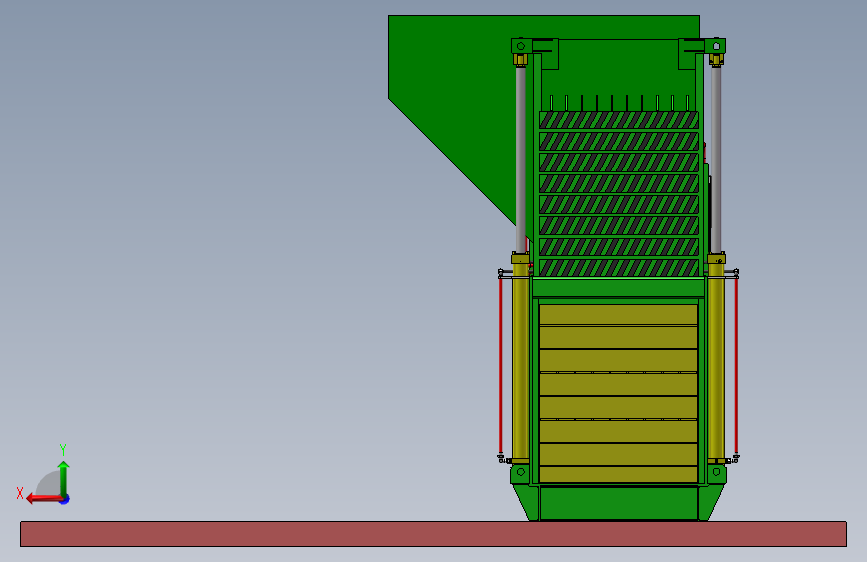Select the left gray hydraulic cylinder rod

coord(520,159)
